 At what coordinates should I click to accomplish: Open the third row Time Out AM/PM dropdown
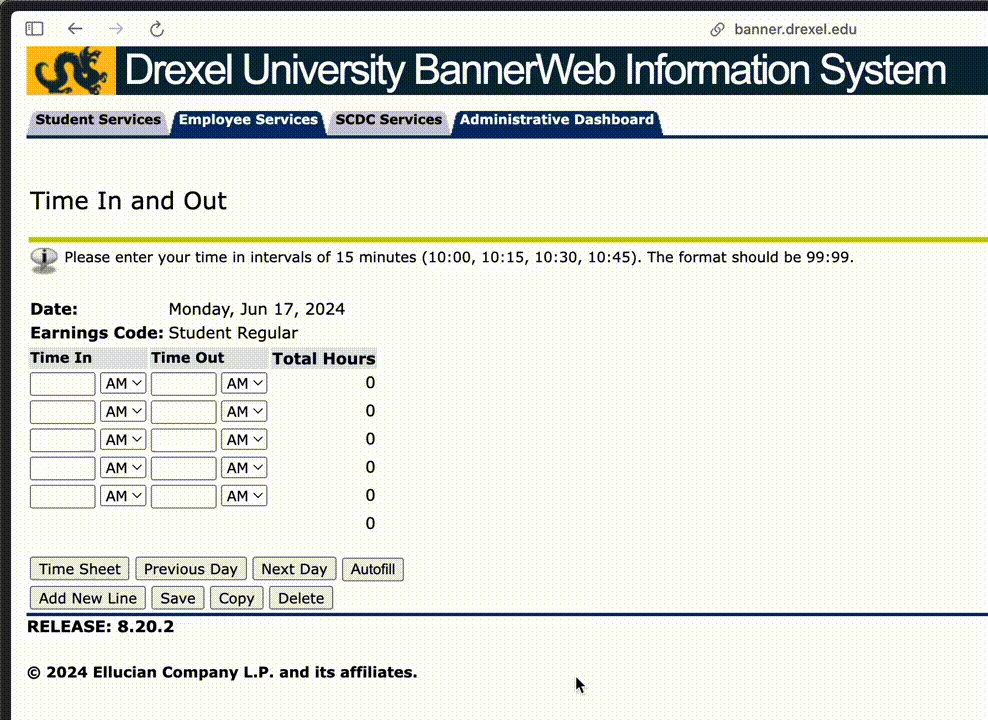click(x=244, y=440)
